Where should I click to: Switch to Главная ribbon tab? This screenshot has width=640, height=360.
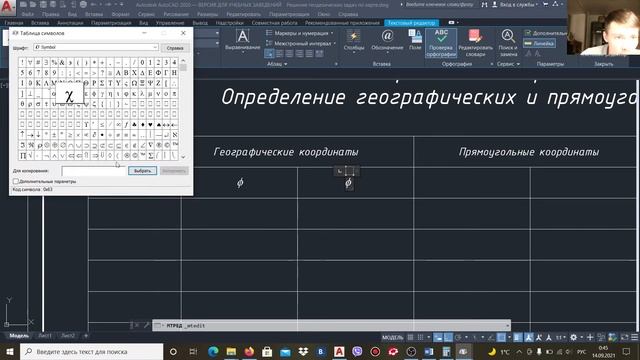[14, 23]
